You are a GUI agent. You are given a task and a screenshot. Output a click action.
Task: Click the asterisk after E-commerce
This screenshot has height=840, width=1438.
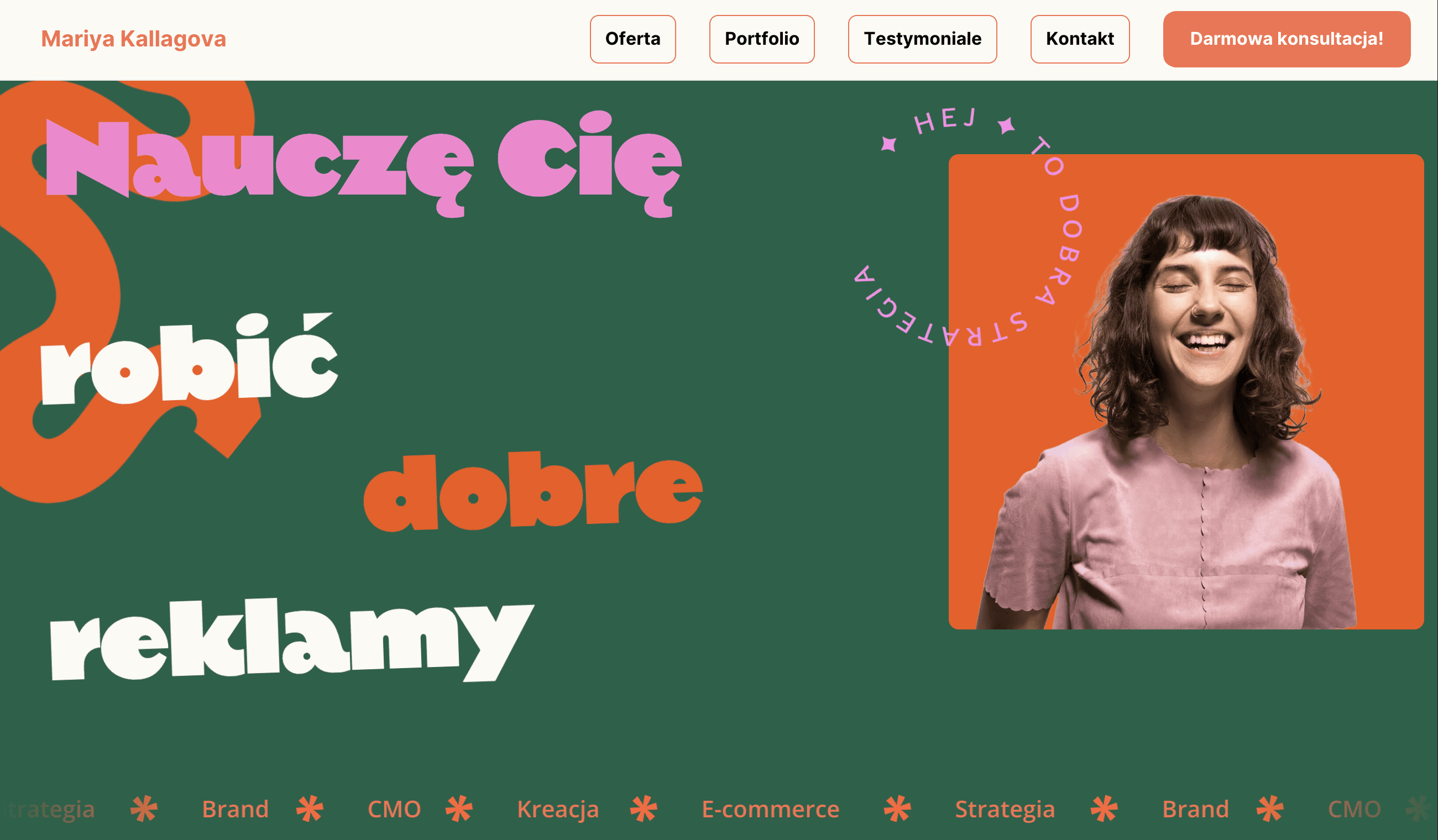pos(897,808)
